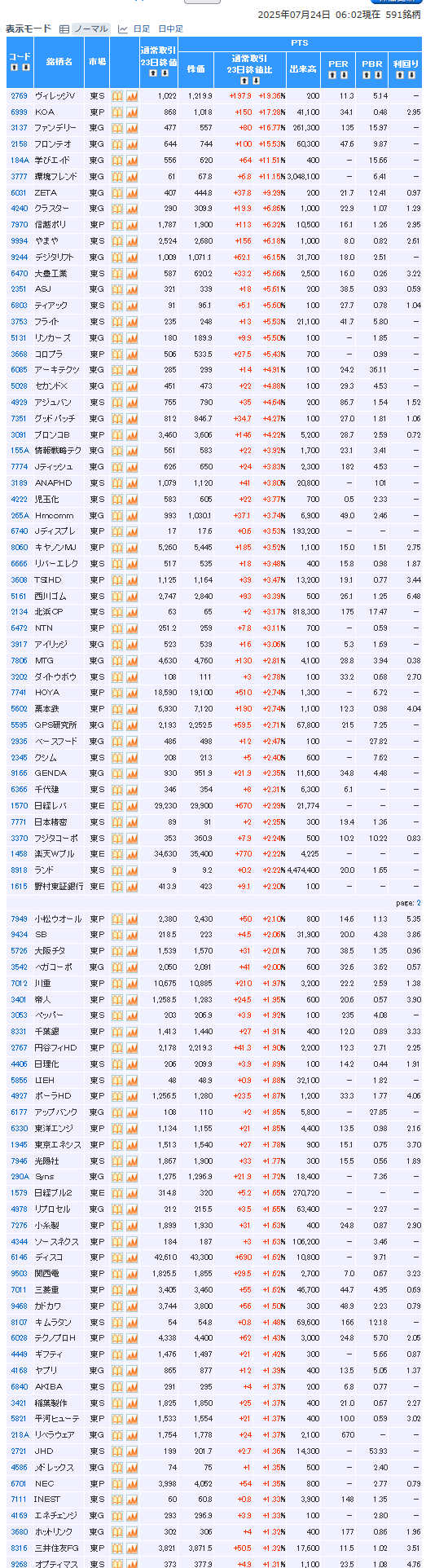
Task: Open chart icon for ヴィレッジV row
Action: point(132,96)
